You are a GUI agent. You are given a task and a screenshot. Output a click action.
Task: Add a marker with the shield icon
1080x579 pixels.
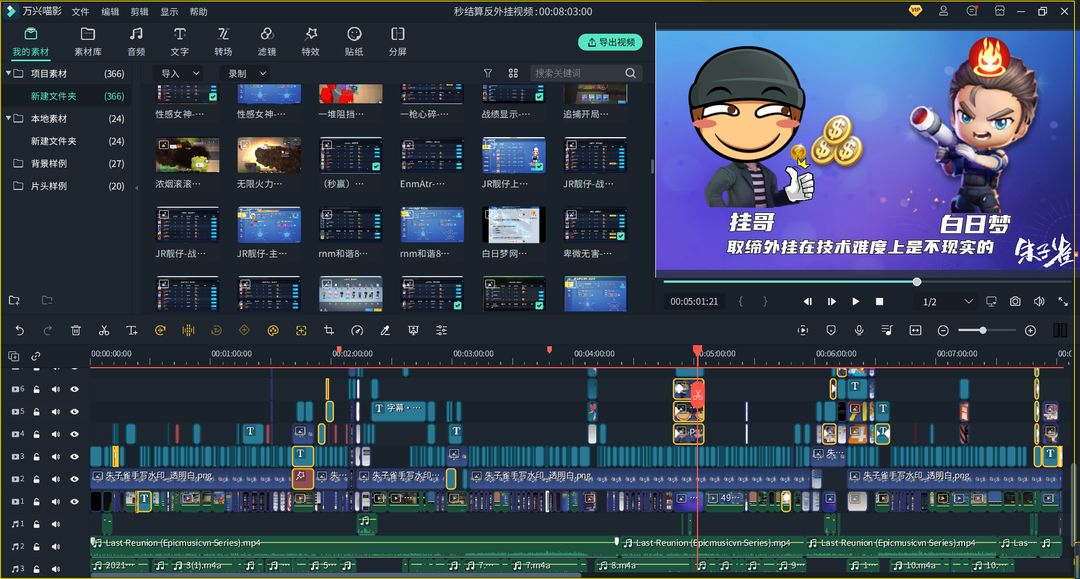(x=831, y=330)
